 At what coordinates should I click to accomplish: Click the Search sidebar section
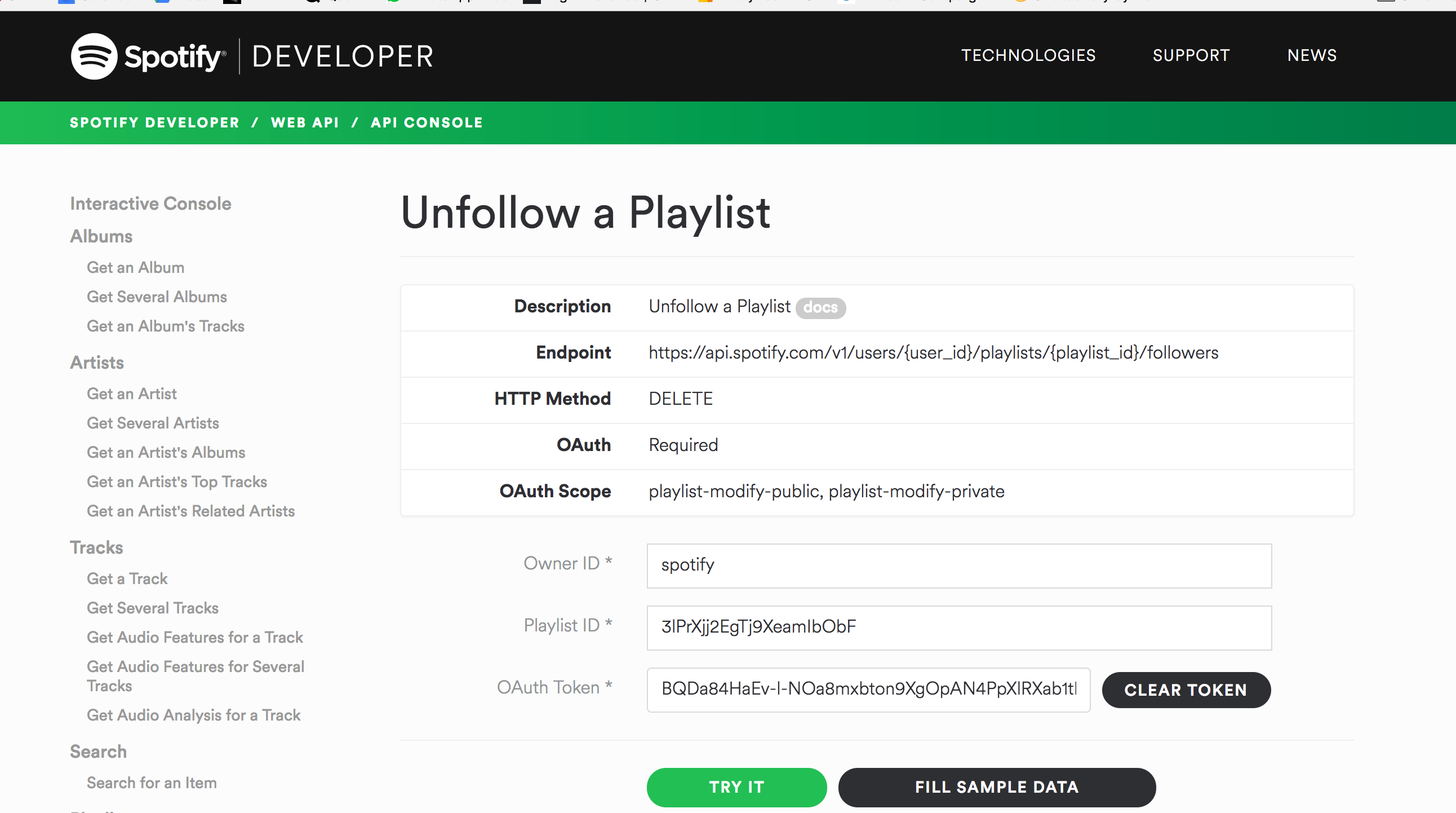(97, 751)
